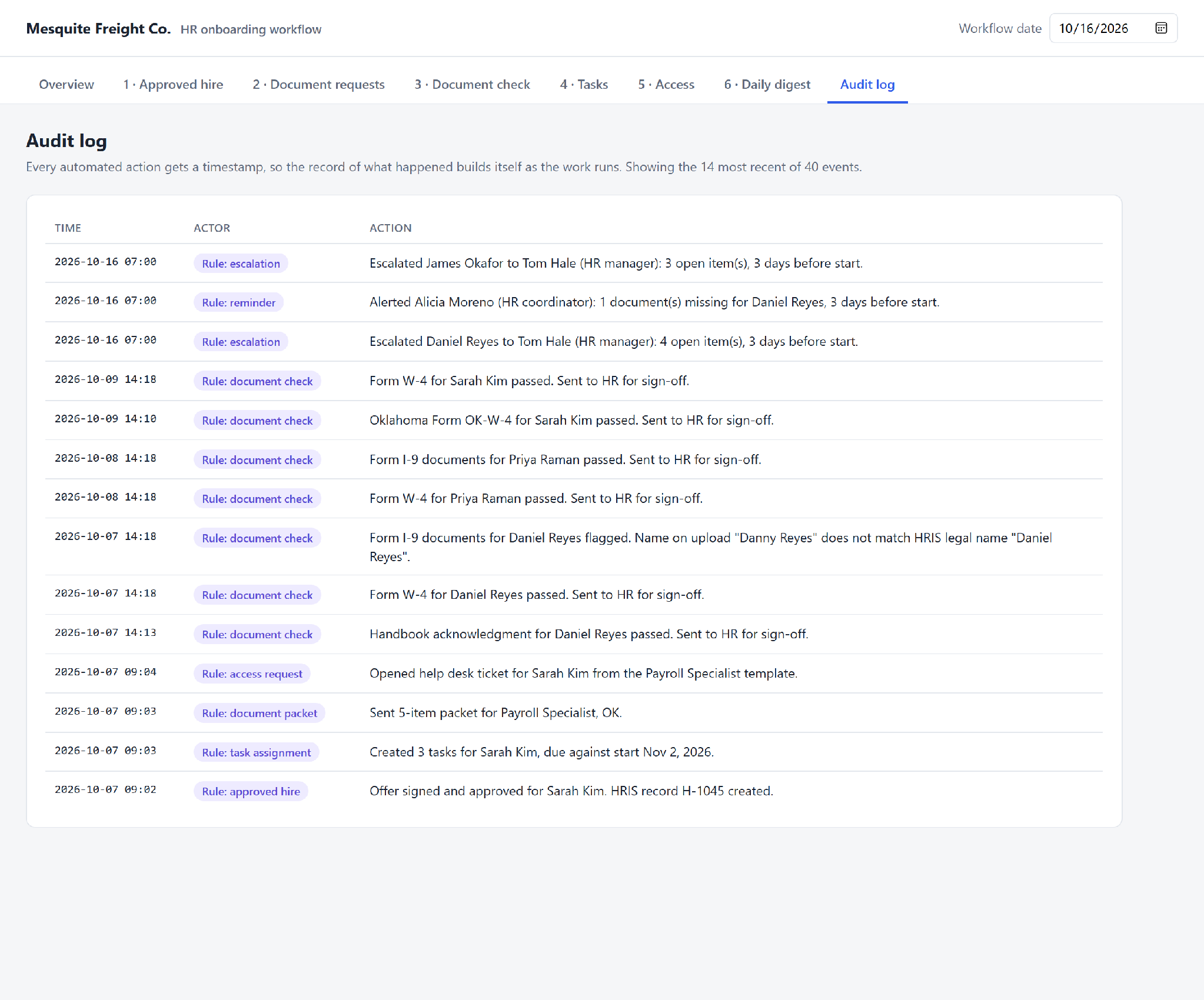Open the workflow date calendar picker icon

tap(1160, 28)
